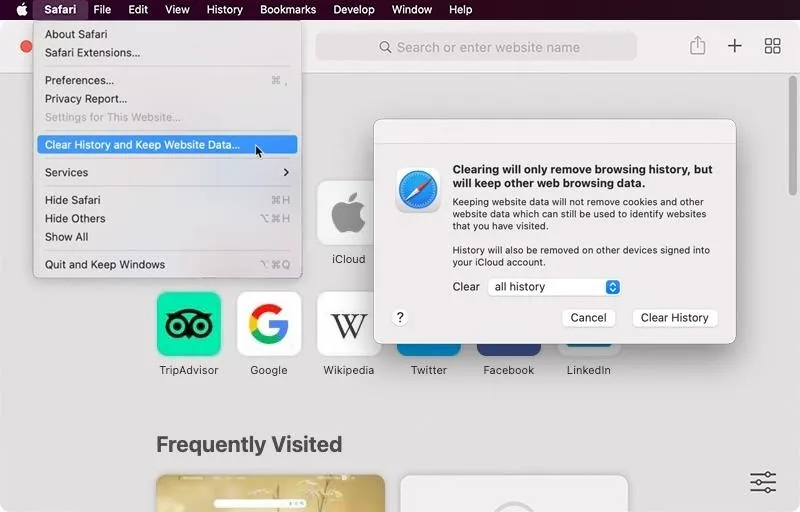
Task: Click the magnifier icon in address bar
Action: click(x=385, y=47)
